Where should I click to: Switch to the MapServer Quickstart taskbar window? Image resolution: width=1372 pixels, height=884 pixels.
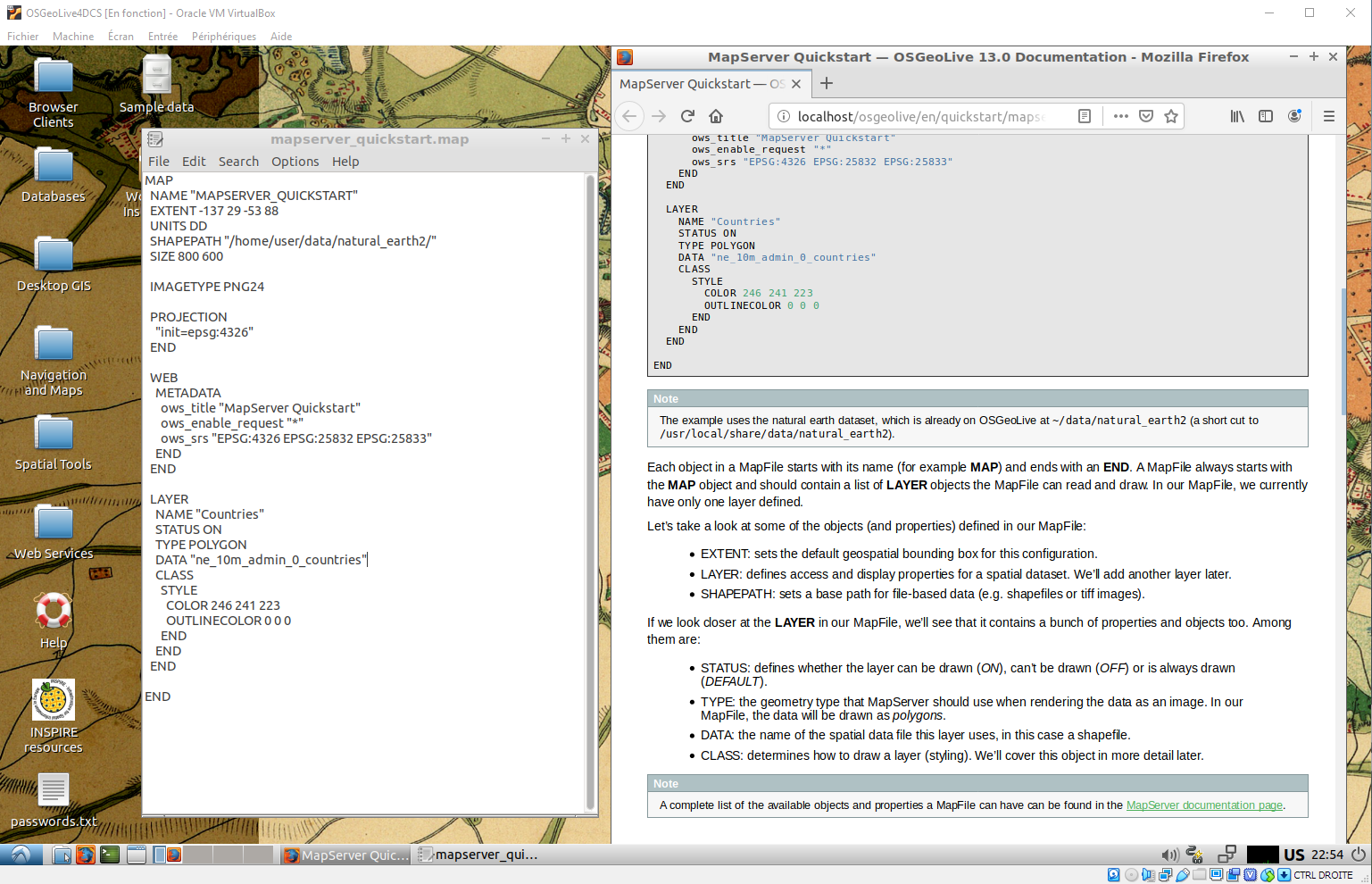coord(346,855)
